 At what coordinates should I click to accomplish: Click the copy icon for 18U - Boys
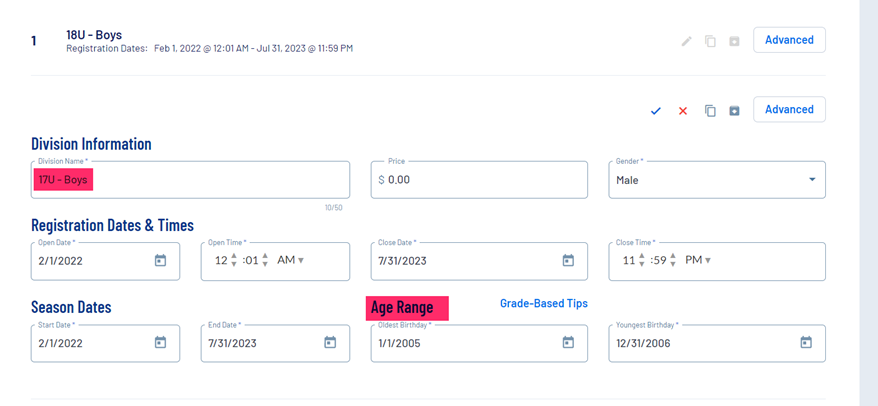[x=710, y=41]
